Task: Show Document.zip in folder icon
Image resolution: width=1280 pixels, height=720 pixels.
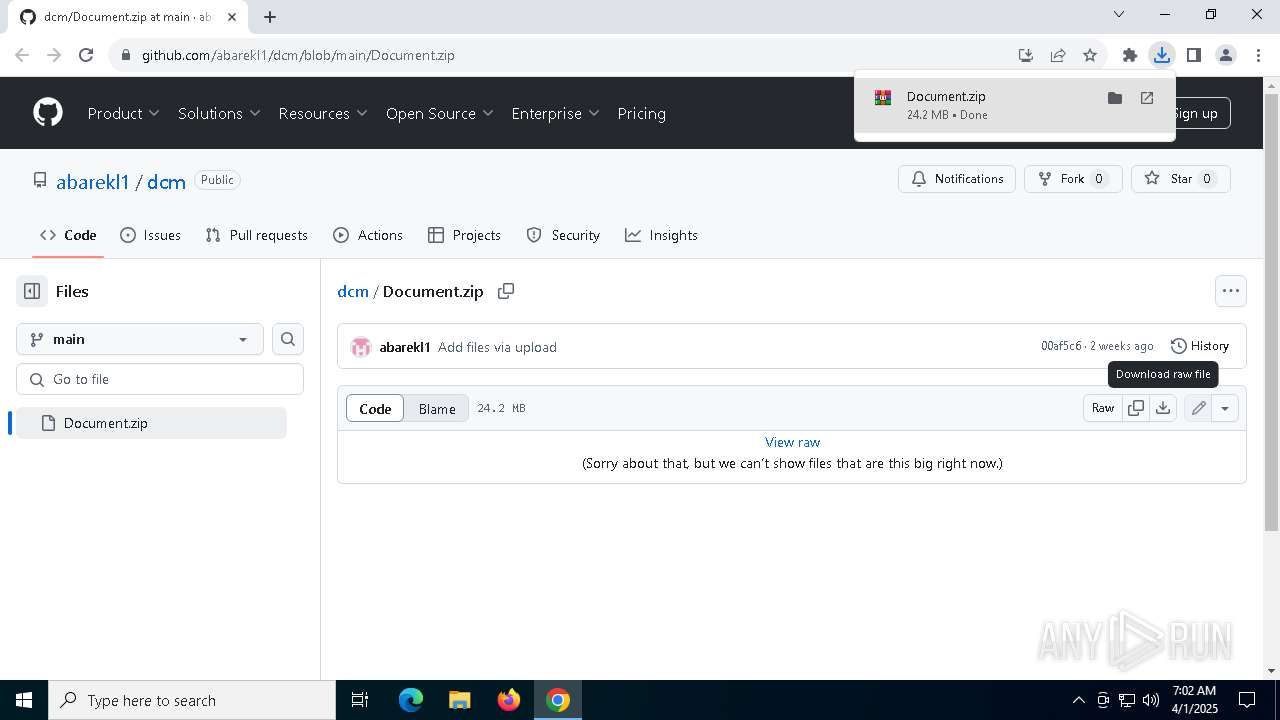Action: click(x=1115, y=98)
